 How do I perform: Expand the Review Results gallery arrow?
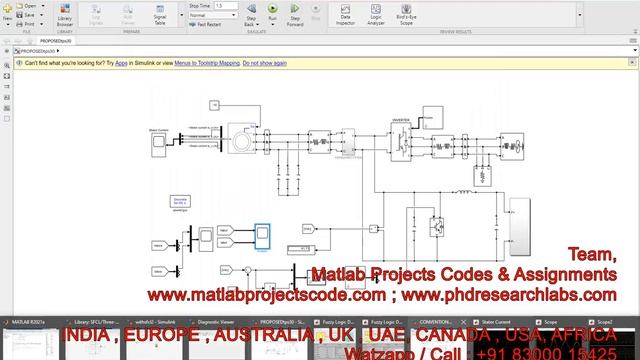(580, 15)
